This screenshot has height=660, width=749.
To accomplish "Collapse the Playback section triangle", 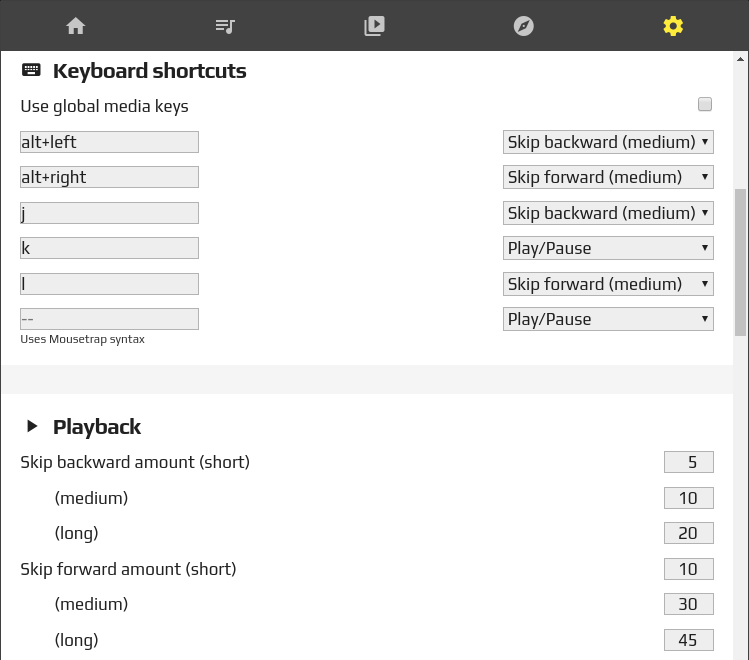I will pos(32,426).
